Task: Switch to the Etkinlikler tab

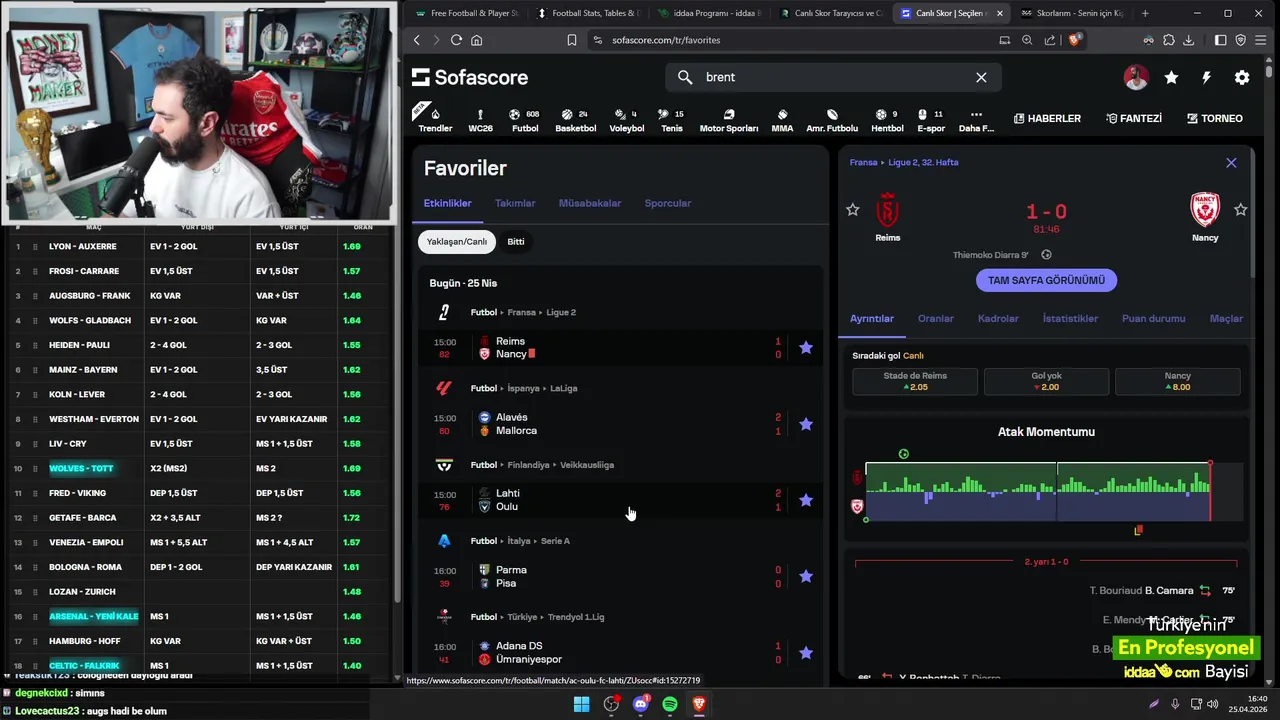Action: (448, 203)
